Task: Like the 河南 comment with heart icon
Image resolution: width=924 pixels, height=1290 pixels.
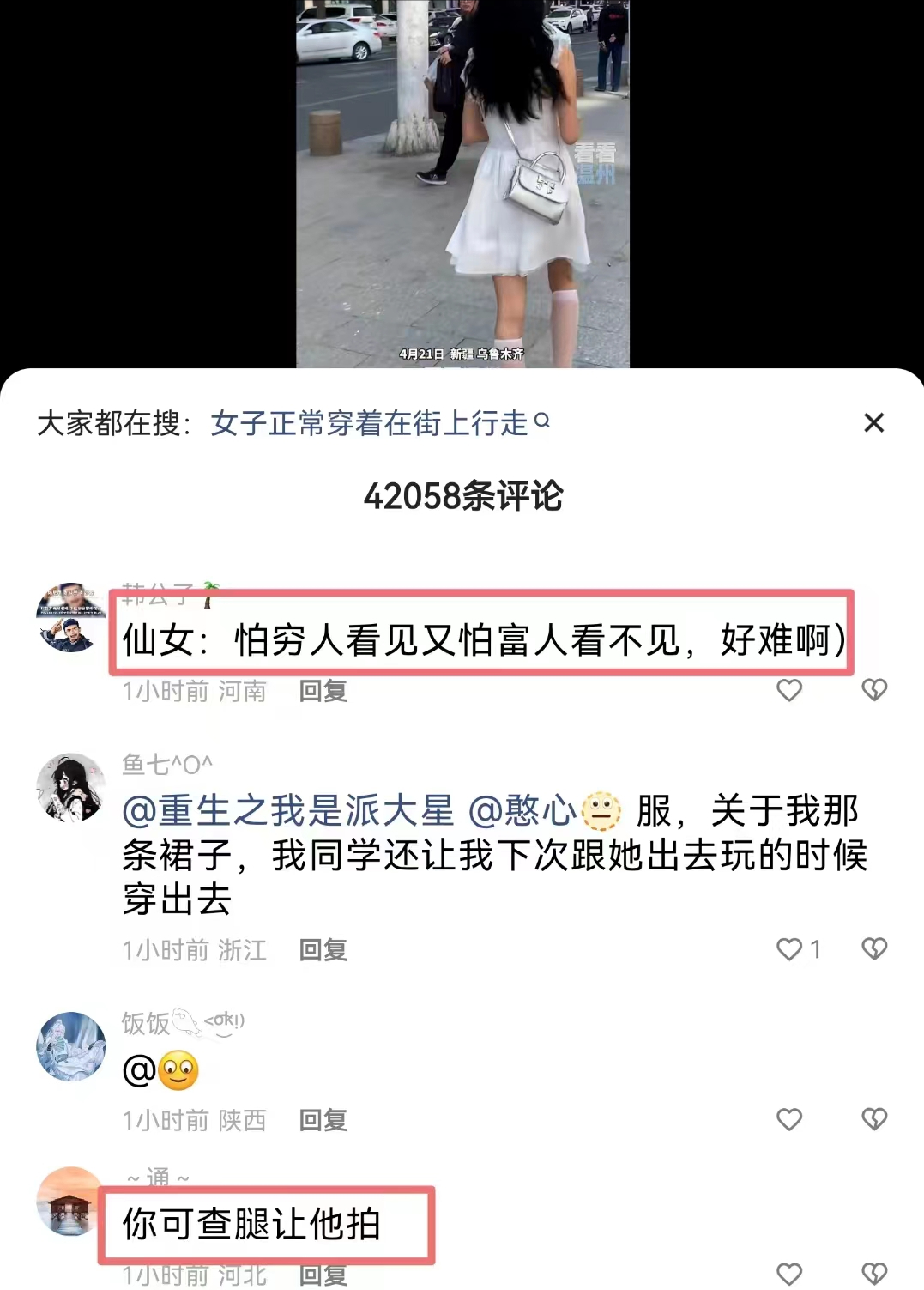Action: click(x=789, y=690)
